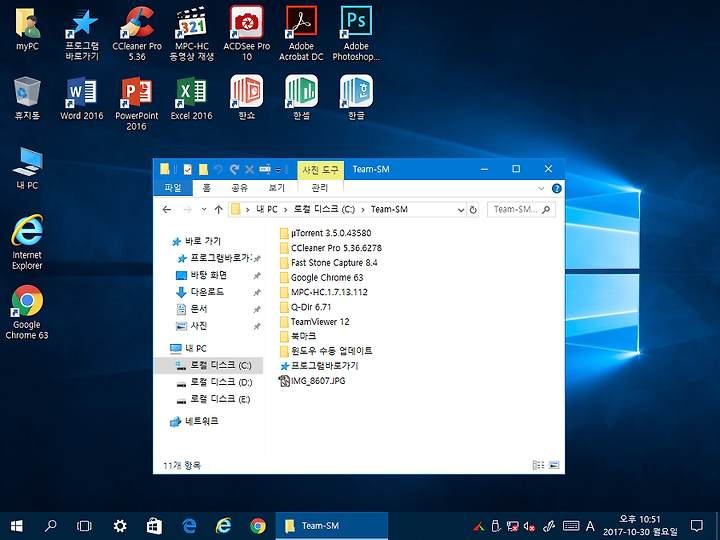Select 로컬 디스크 (D:) in navigation pane

tap(214, 382)
